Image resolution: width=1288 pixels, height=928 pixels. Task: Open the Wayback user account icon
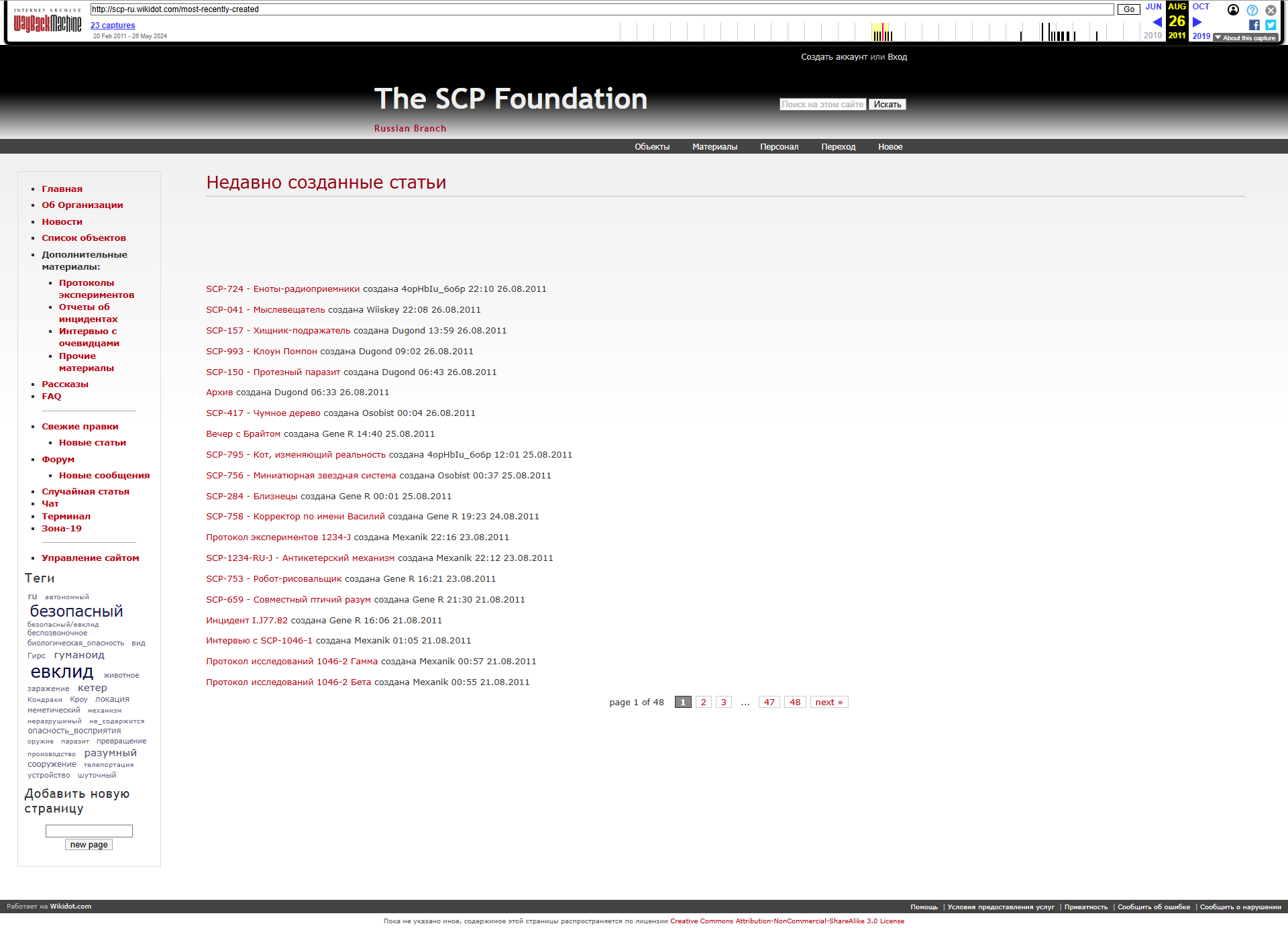tap(1233, 9)
